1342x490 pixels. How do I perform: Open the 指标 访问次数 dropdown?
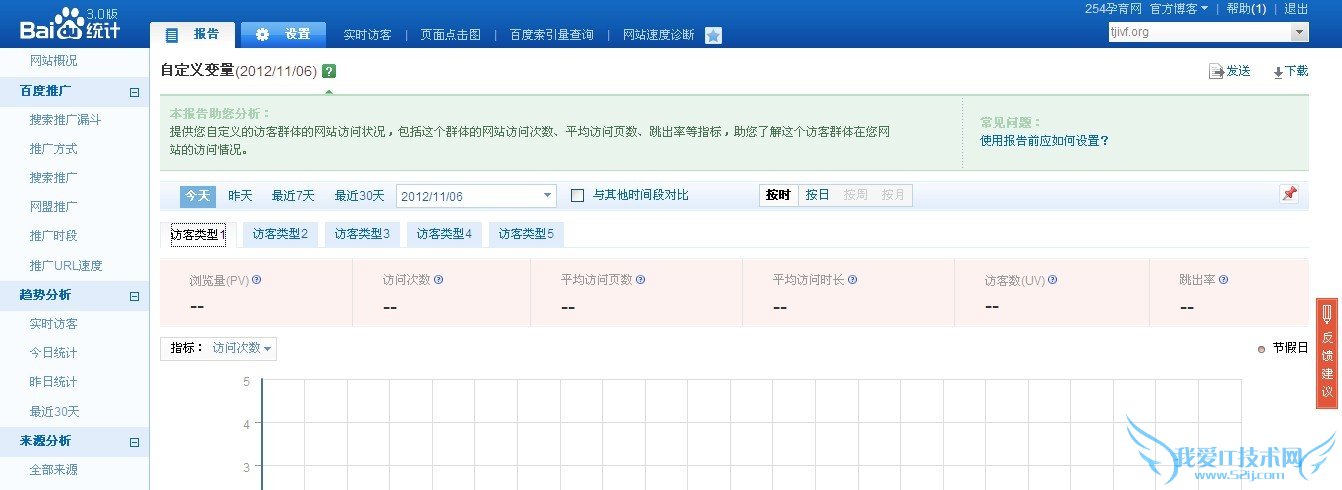click(241, 348)
